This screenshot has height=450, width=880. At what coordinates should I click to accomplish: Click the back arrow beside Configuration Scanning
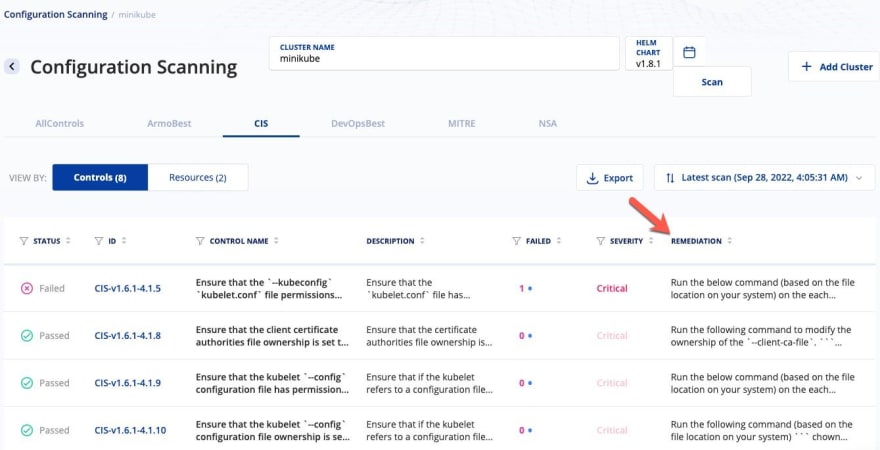[12, 67]
